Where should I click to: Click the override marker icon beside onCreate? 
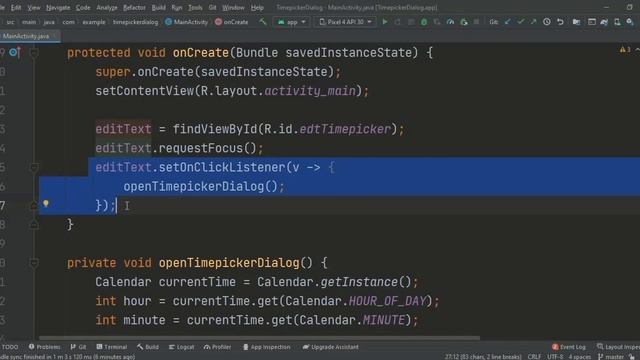point(15,52)
